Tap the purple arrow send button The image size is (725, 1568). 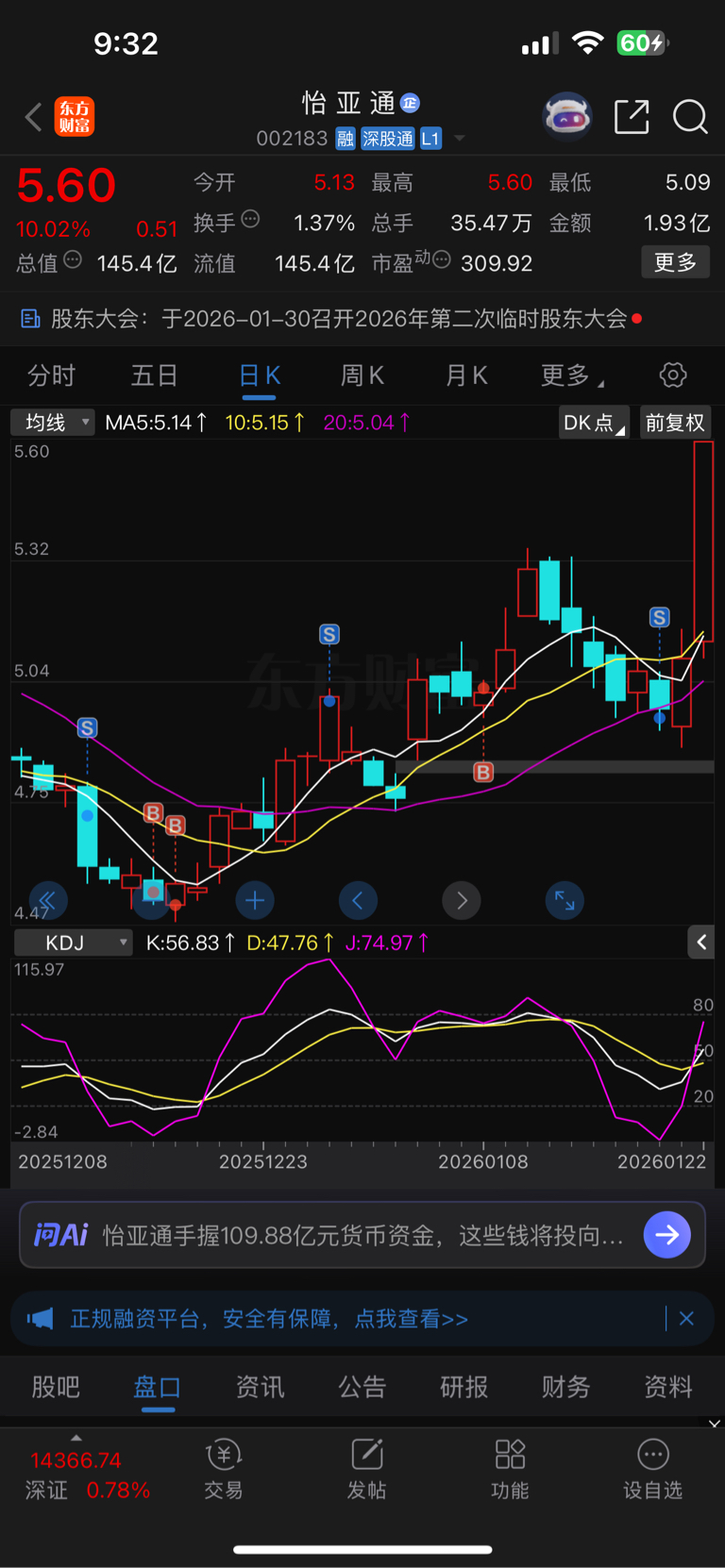(667, 1235)
